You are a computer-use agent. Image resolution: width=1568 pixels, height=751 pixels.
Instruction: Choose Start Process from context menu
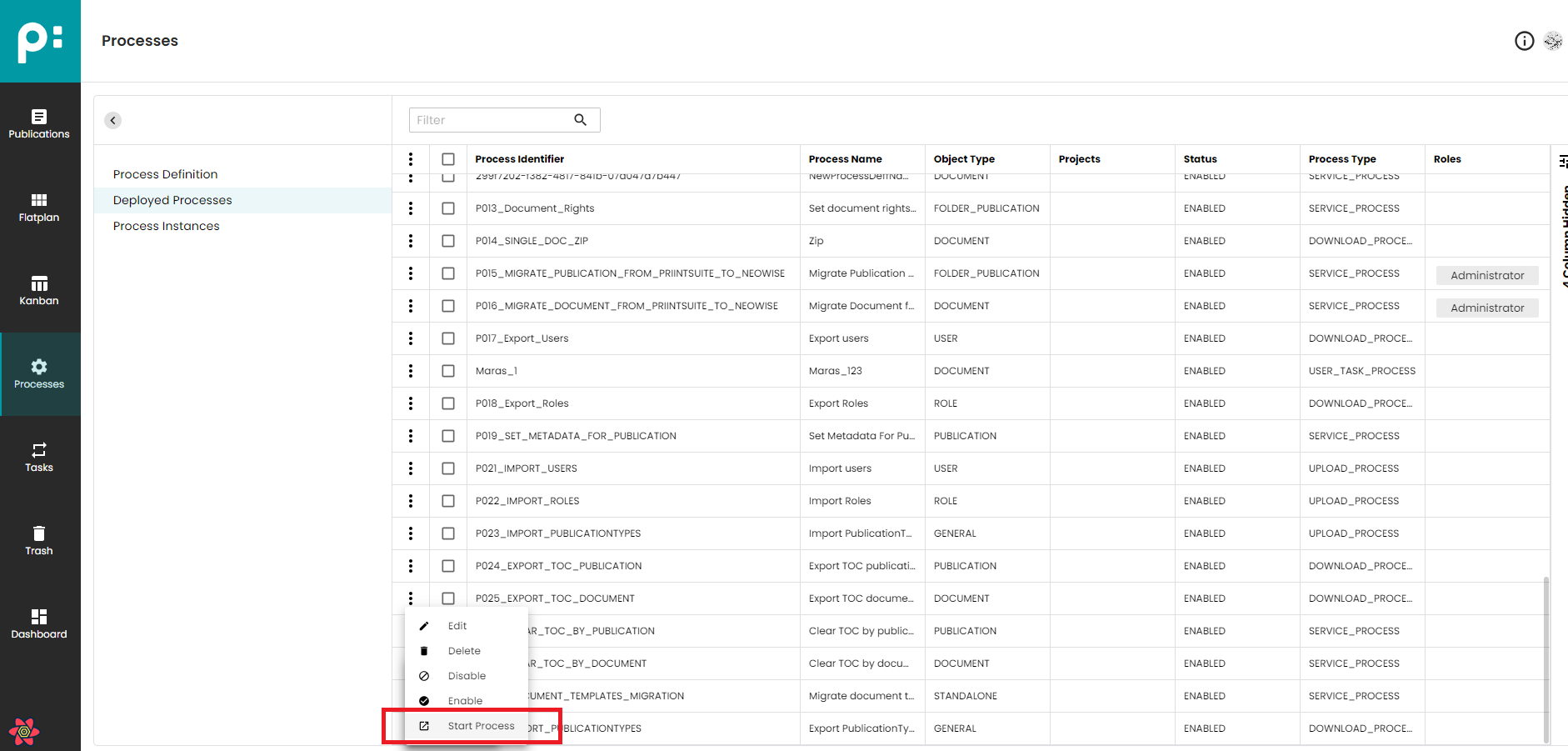click(x=481, y=726)
